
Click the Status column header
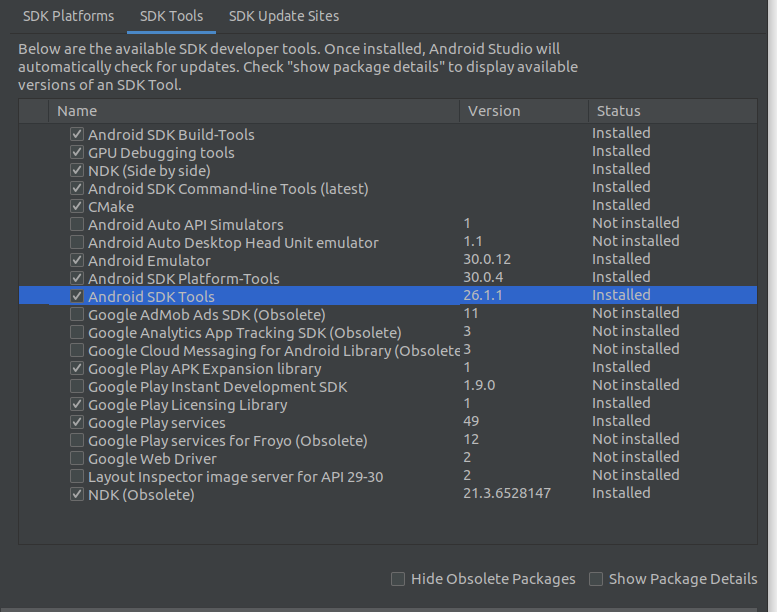click(673, 111)
